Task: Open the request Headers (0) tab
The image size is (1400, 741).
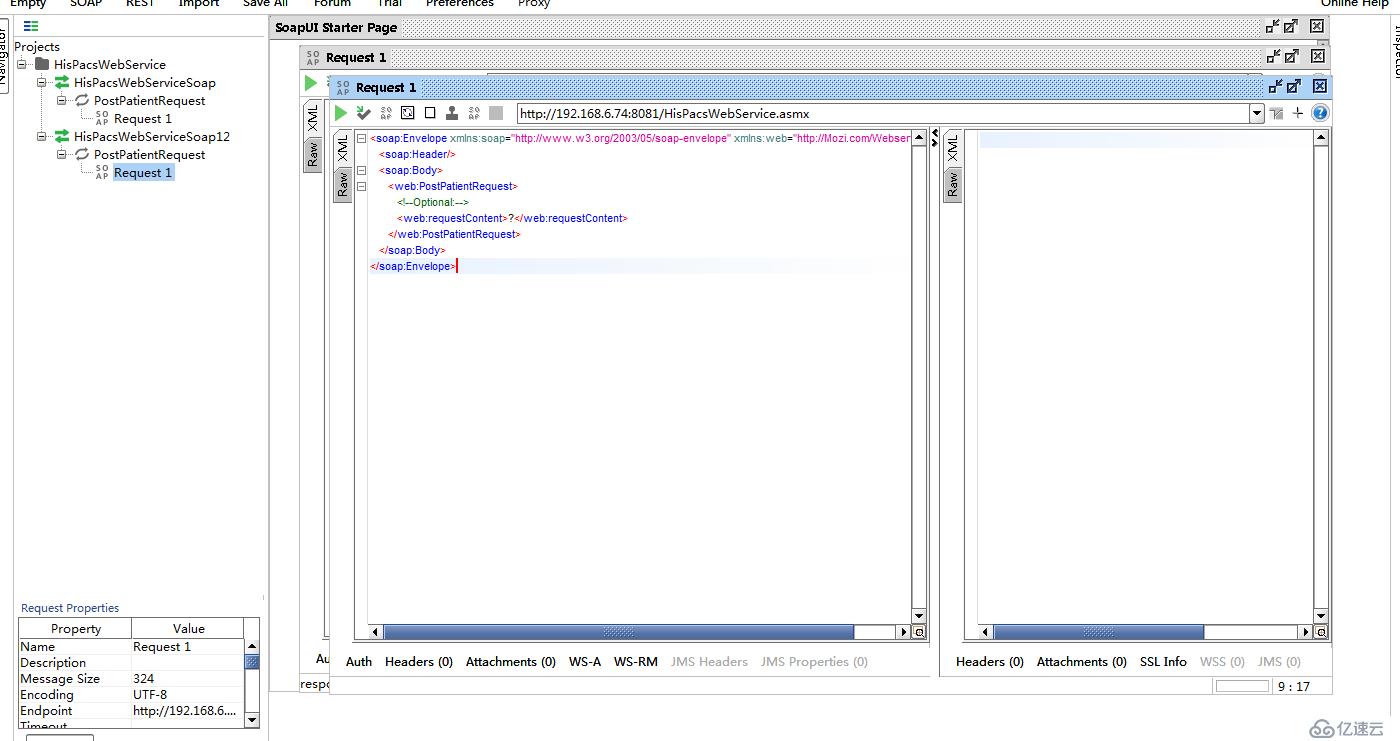Action: pos(419,661)
